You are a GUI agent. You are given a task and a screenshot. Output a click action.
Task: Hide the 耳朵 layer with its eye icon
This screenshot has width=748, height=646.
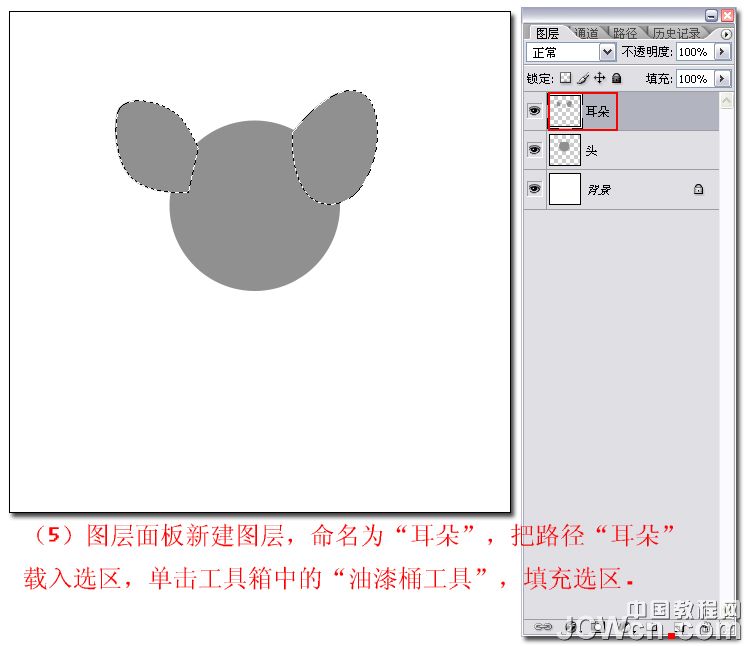[534, 111]
